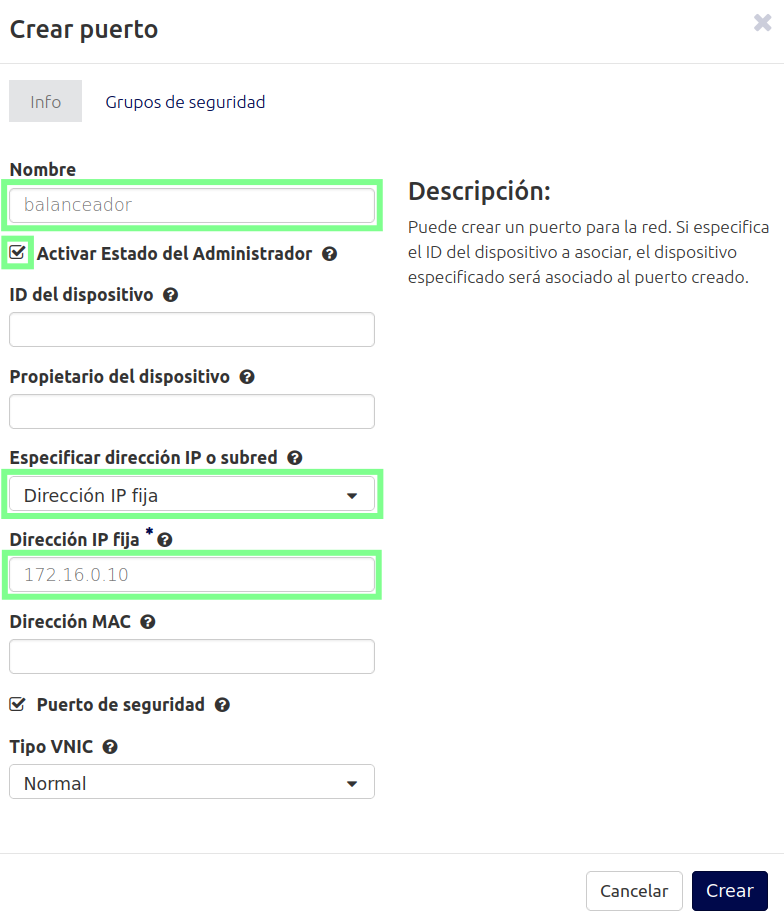Click inside the Nombre field showing balanceador
784x923 pixels.
192,204
